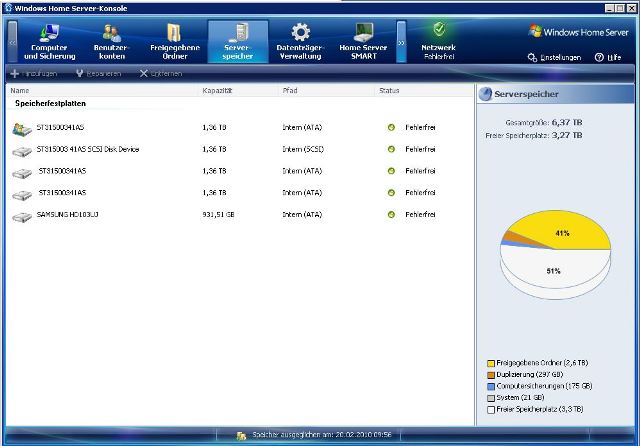The height and width of the screenshot is (446, 640).
Task: Click the console title bar house icon
Action: coord(8,7)
